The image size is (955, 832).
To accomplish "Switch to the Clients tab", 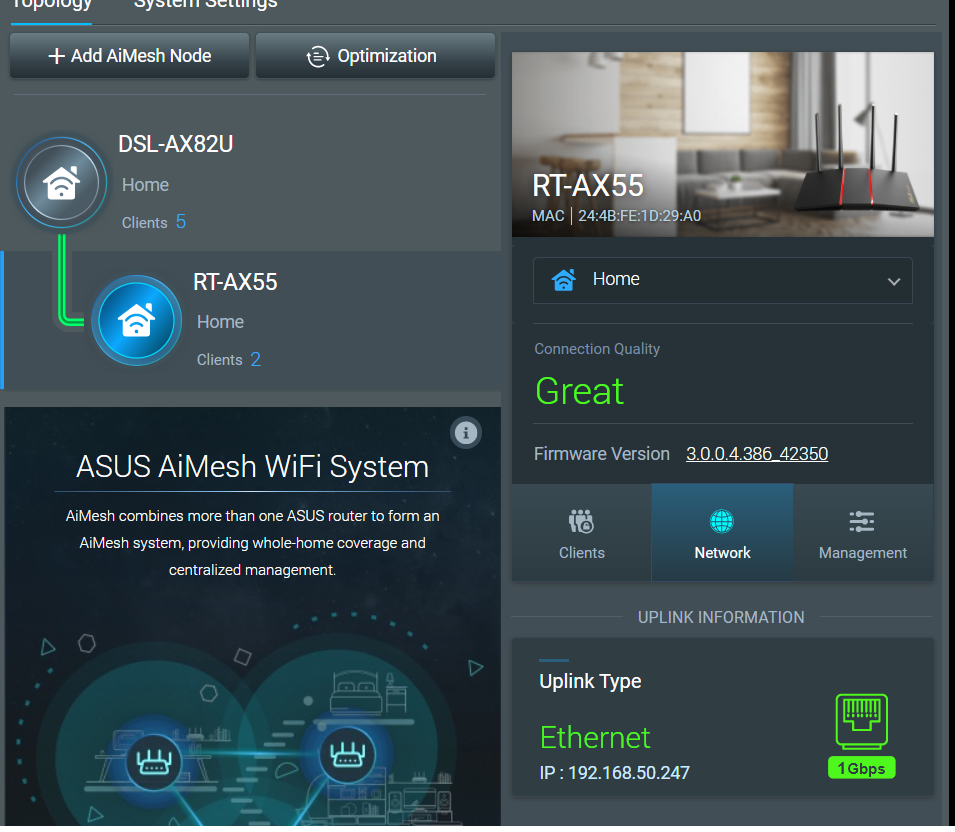I will (582, 533).
